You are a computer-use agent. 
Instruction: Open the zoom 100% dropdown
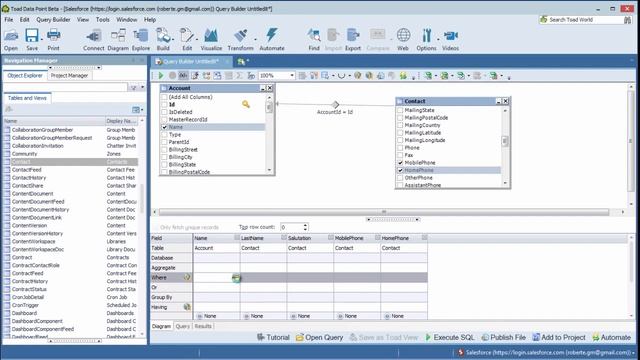[291, 76]
